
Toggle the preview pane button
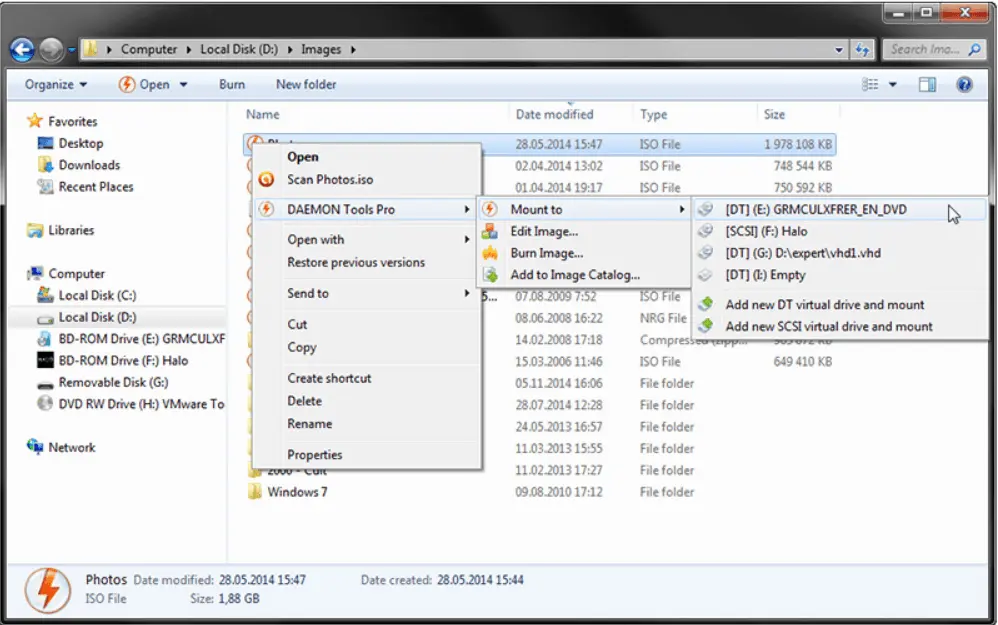point(927,85)
